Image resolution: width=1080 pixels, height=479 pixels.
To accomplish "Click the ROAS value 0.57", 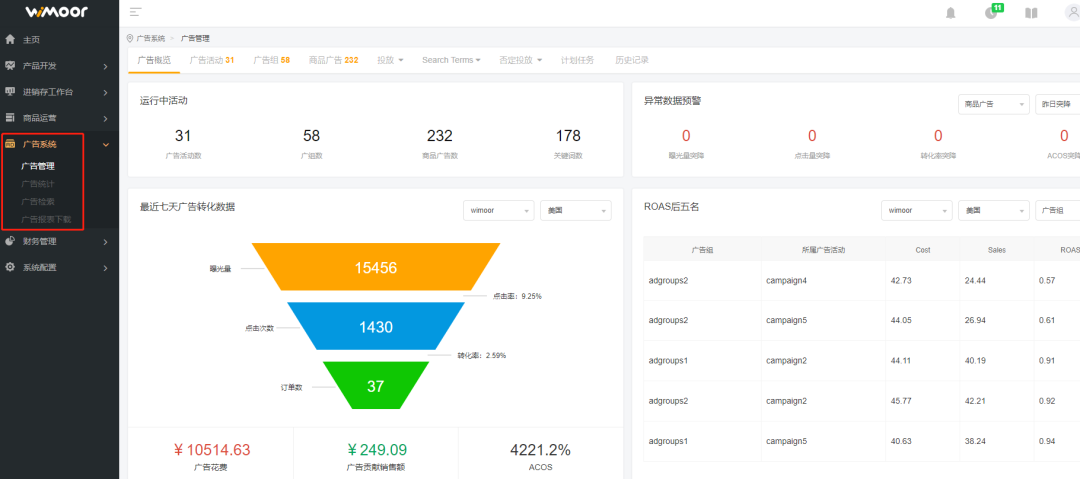I will pos(1047,281).
